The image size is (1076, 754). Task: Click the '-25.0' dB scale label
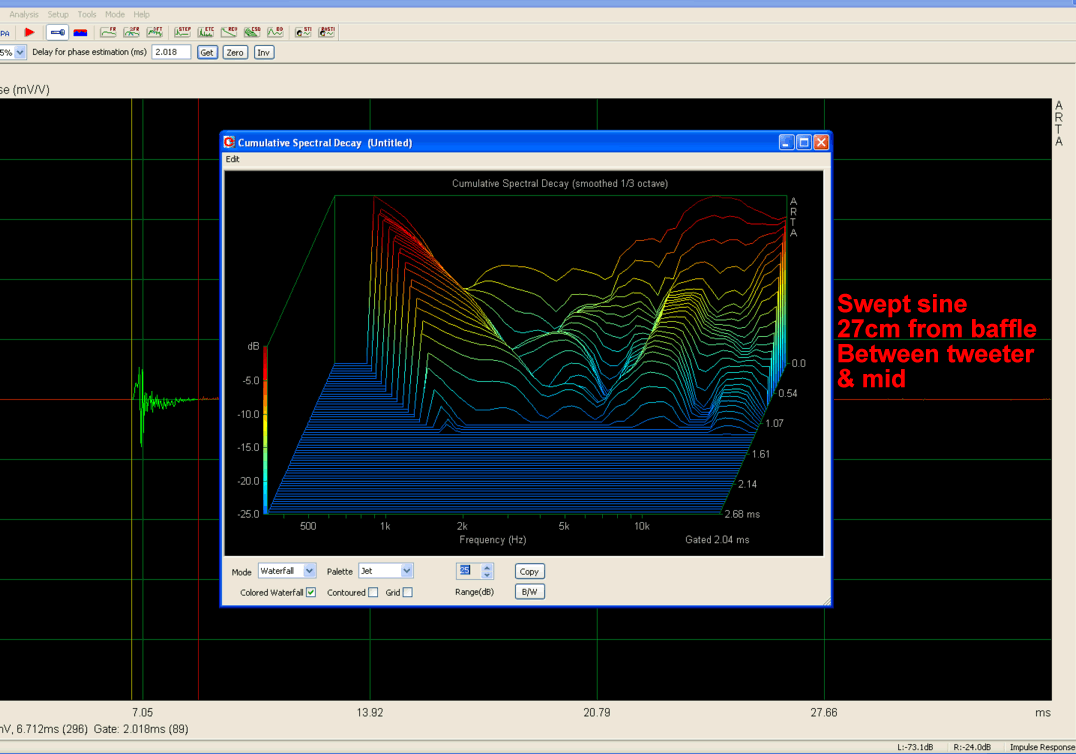[248, 514]
